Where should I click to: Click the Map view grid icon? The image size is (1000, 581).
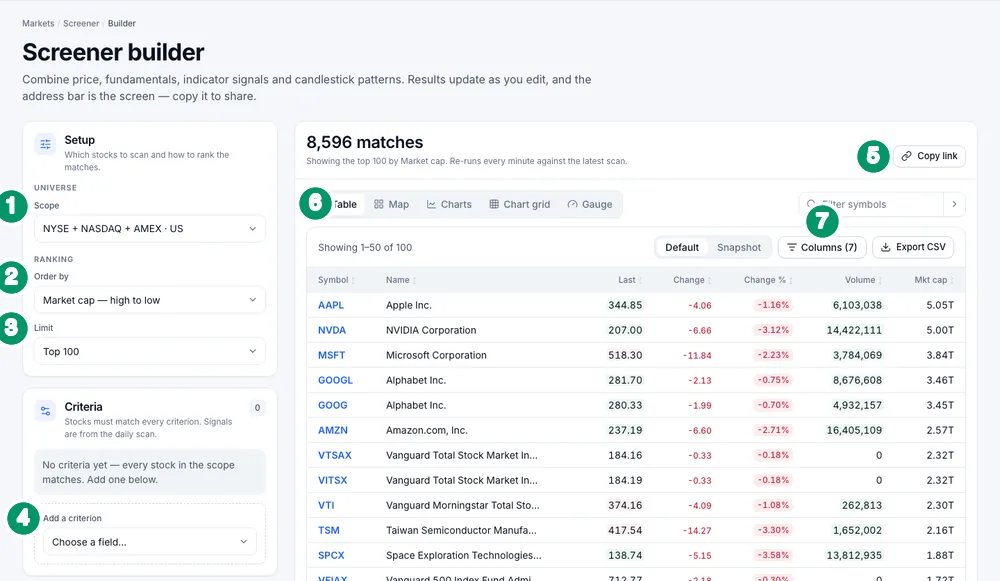[379, 204]
